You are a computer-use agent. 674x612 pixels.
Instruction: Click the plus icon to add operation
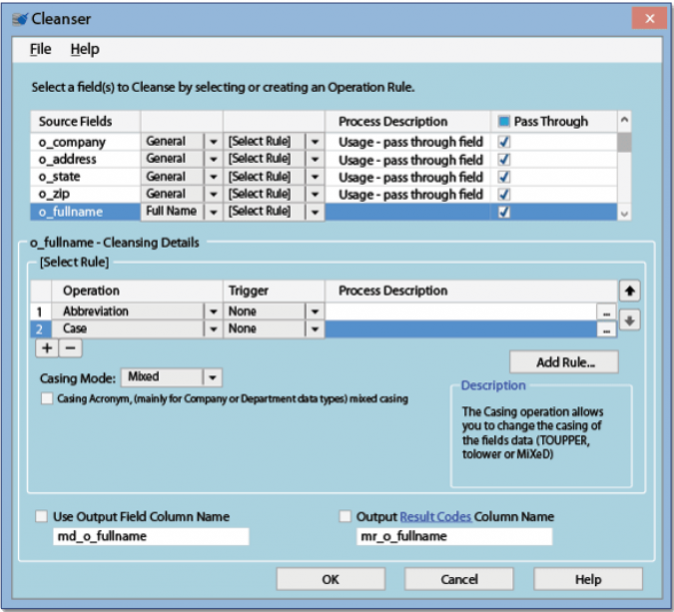tap(46, 348)
